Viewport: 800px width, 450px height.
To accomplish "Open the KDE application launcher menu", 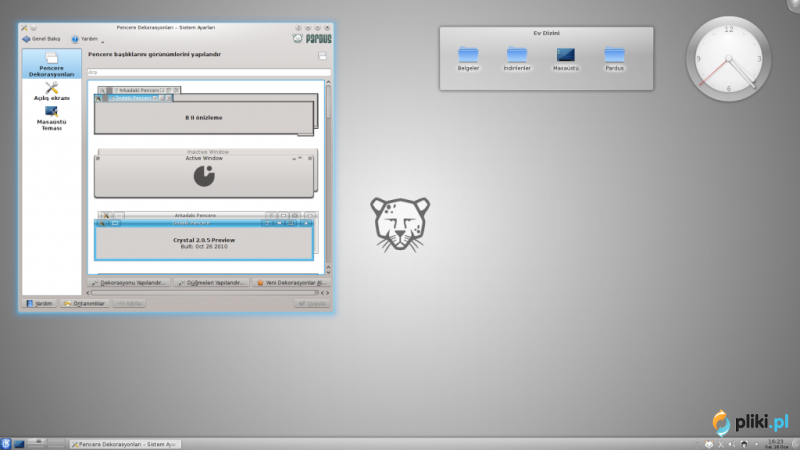I will coord(6,444).
